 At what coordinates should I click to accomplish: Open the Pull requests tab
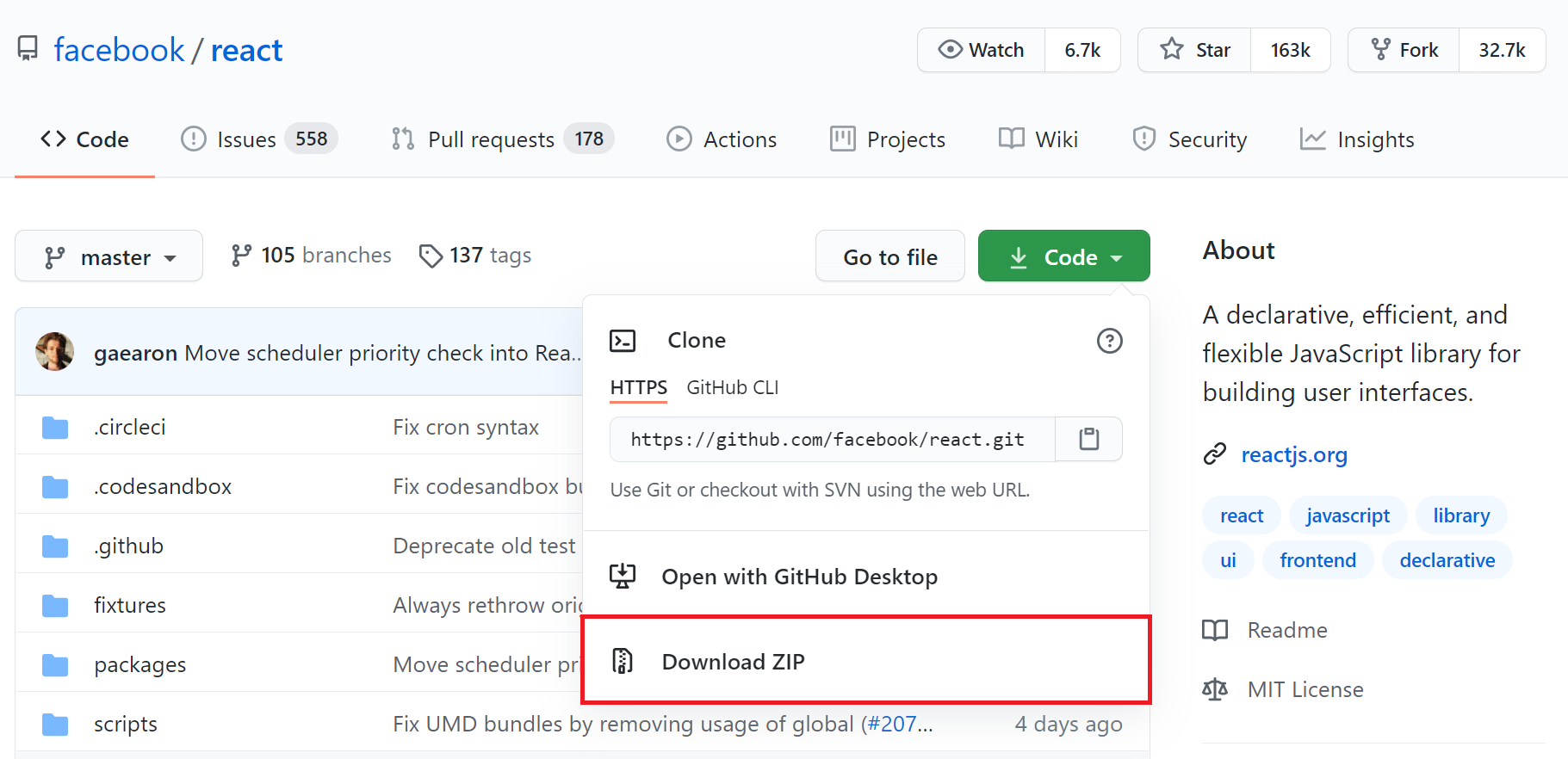coord(502,139)
